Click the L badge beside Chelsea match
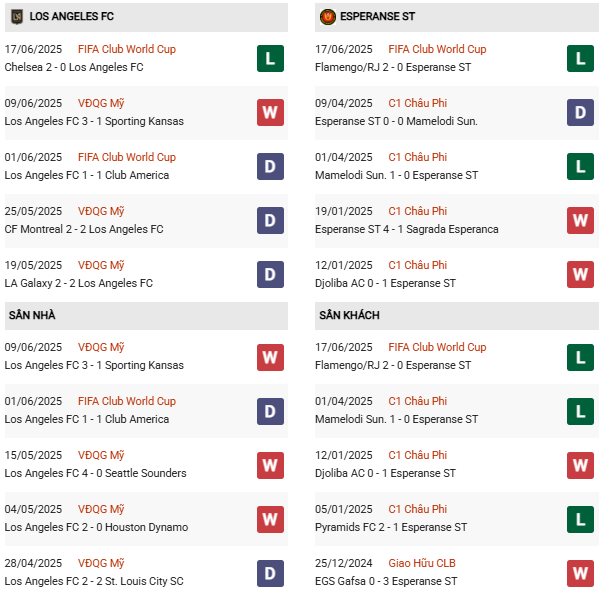600x594 pixels. click(x=270, y=58)
